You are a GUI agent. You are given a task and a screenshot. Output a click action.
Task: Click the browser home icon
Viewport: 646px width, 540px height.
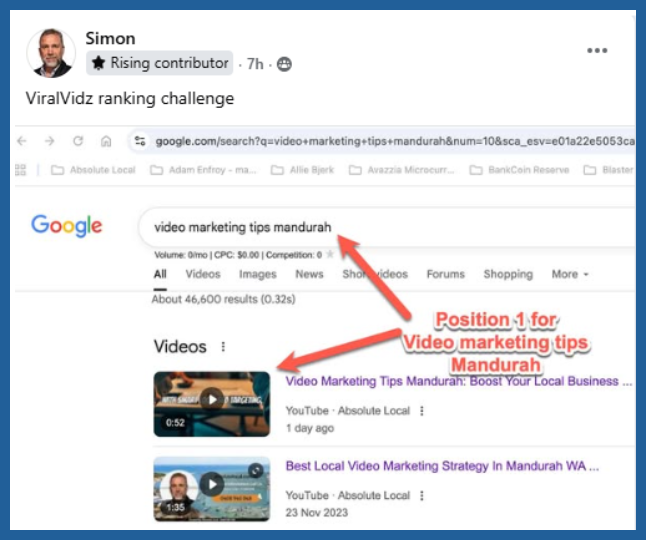[x=106, y=141]
